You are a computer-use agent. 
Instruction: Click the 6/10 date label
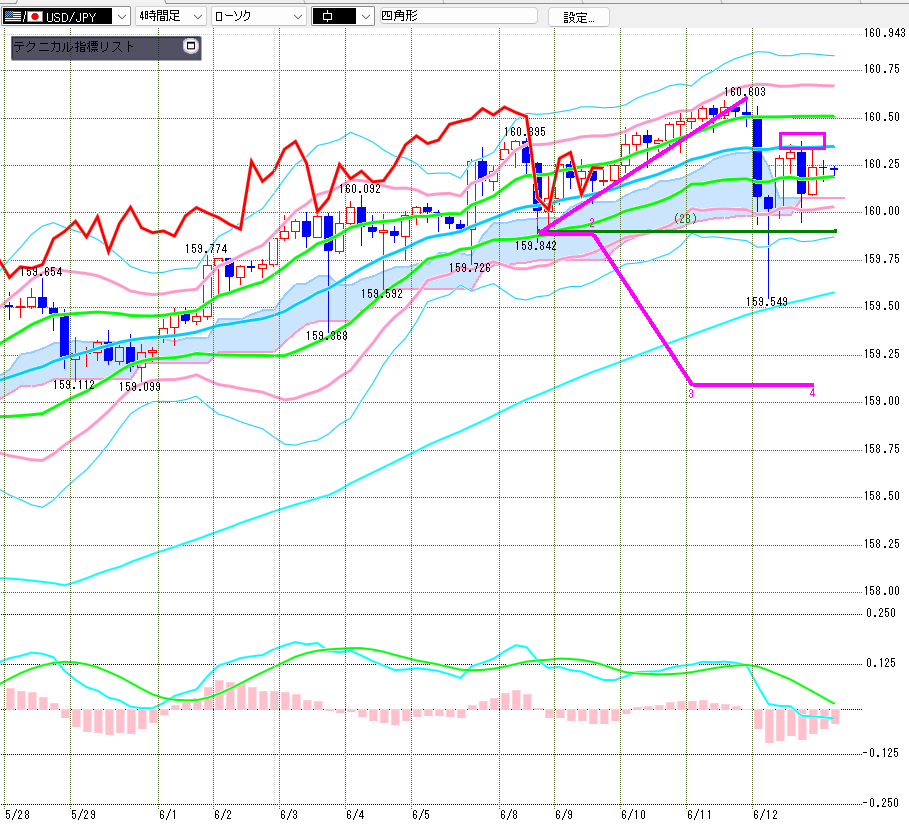click(x=633, y=815)
